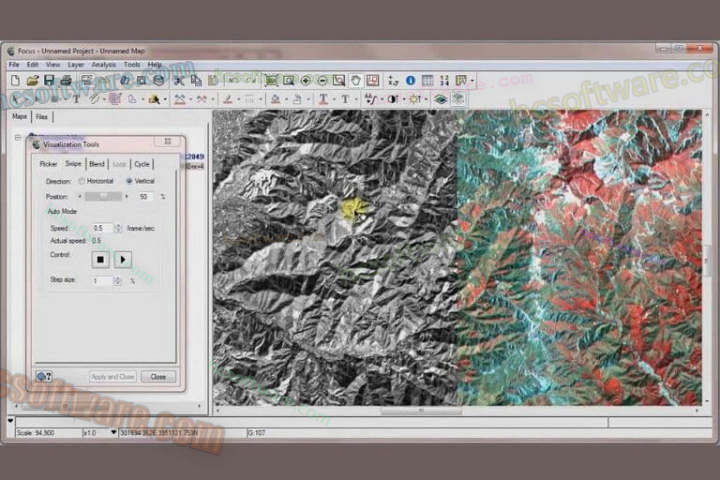Click the 1234 numeric values icon

[444, 81]
